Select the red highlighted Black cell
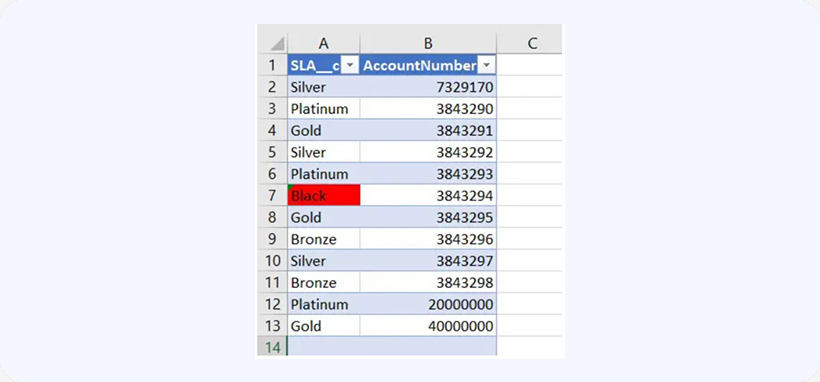 (x=324, y=195)
